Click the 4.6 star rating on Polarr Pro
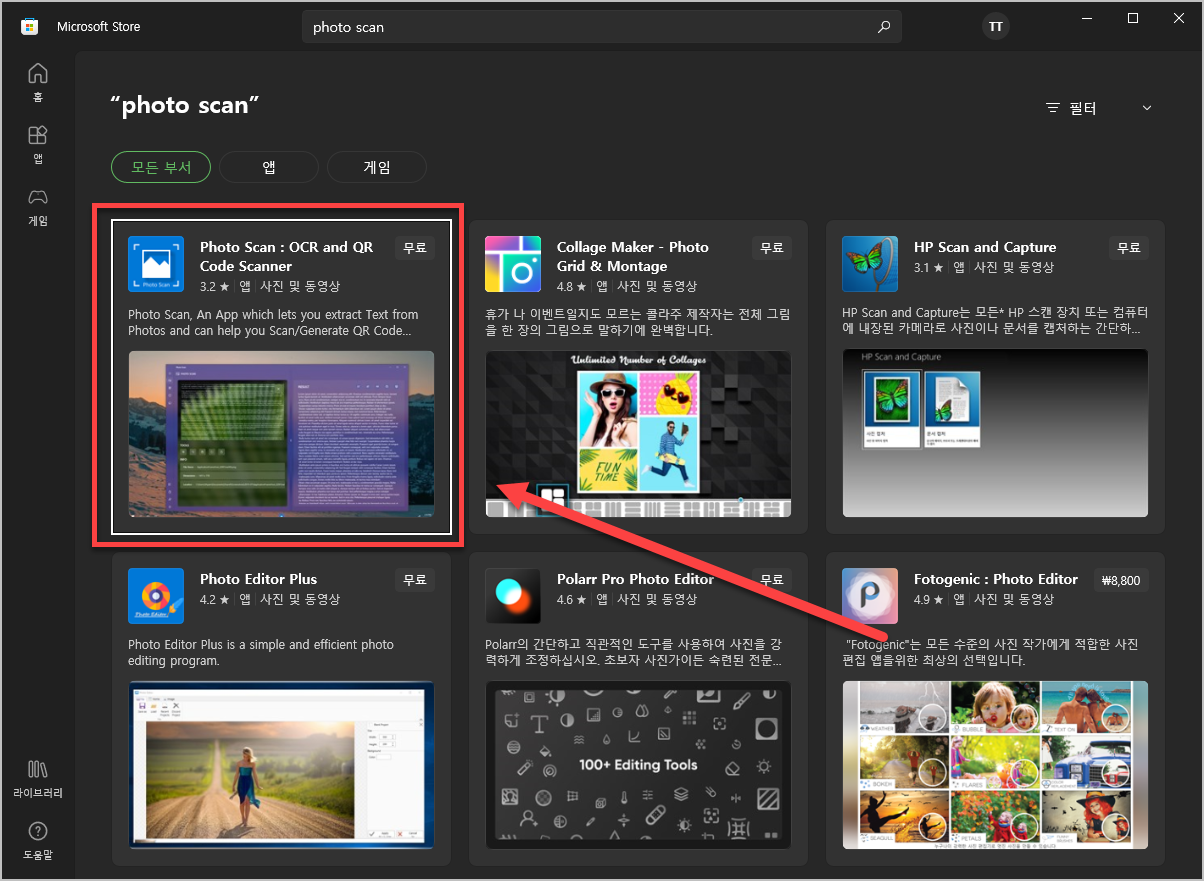 571,600
